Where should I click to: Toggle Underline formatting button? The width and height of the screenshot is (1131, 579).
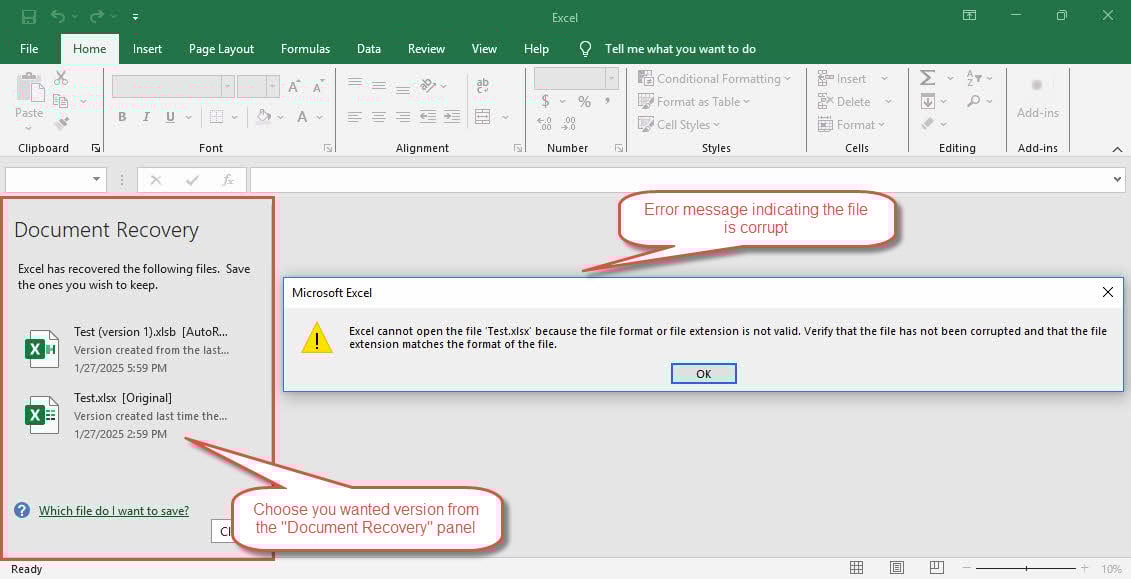tap(170, 117)
